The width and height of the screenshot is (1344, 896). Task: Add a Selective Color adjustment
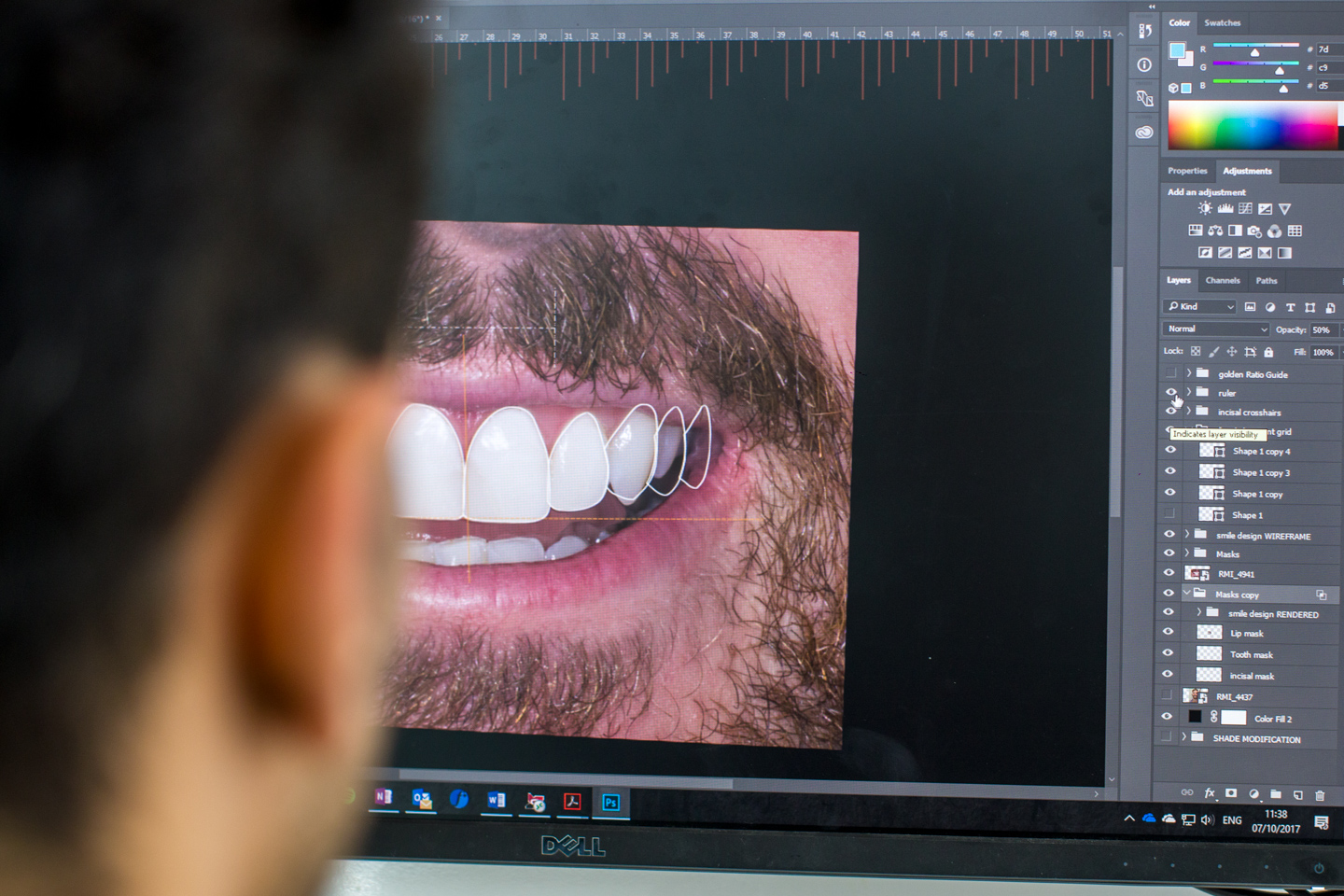point(1265,253)
